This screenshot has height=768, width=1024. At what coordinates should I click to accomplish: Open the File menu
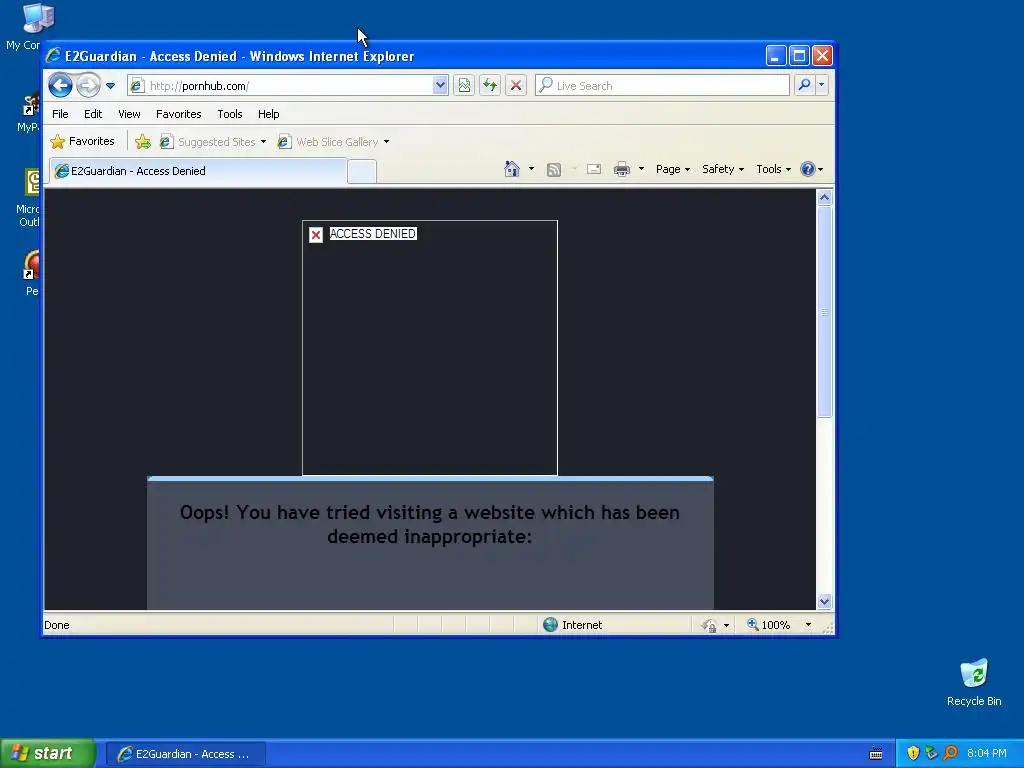(60, 114)
